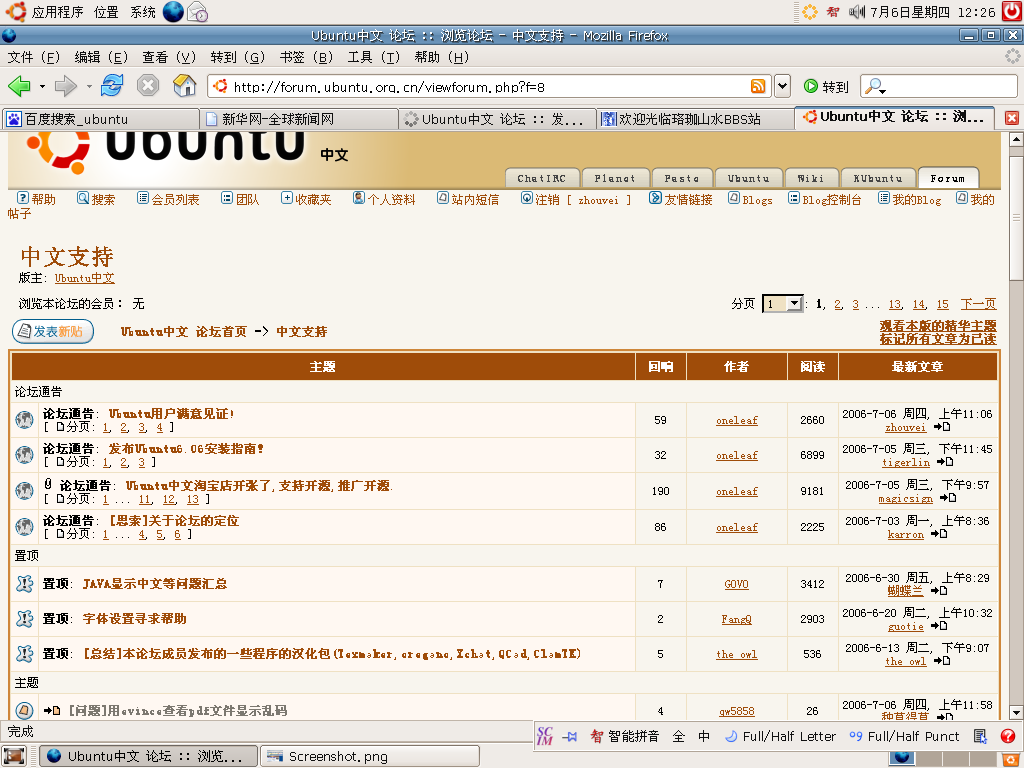This screenshot has height=768, width=1024.
Task: Open 收藏夹 favorites link
Action: coord(306,199)
